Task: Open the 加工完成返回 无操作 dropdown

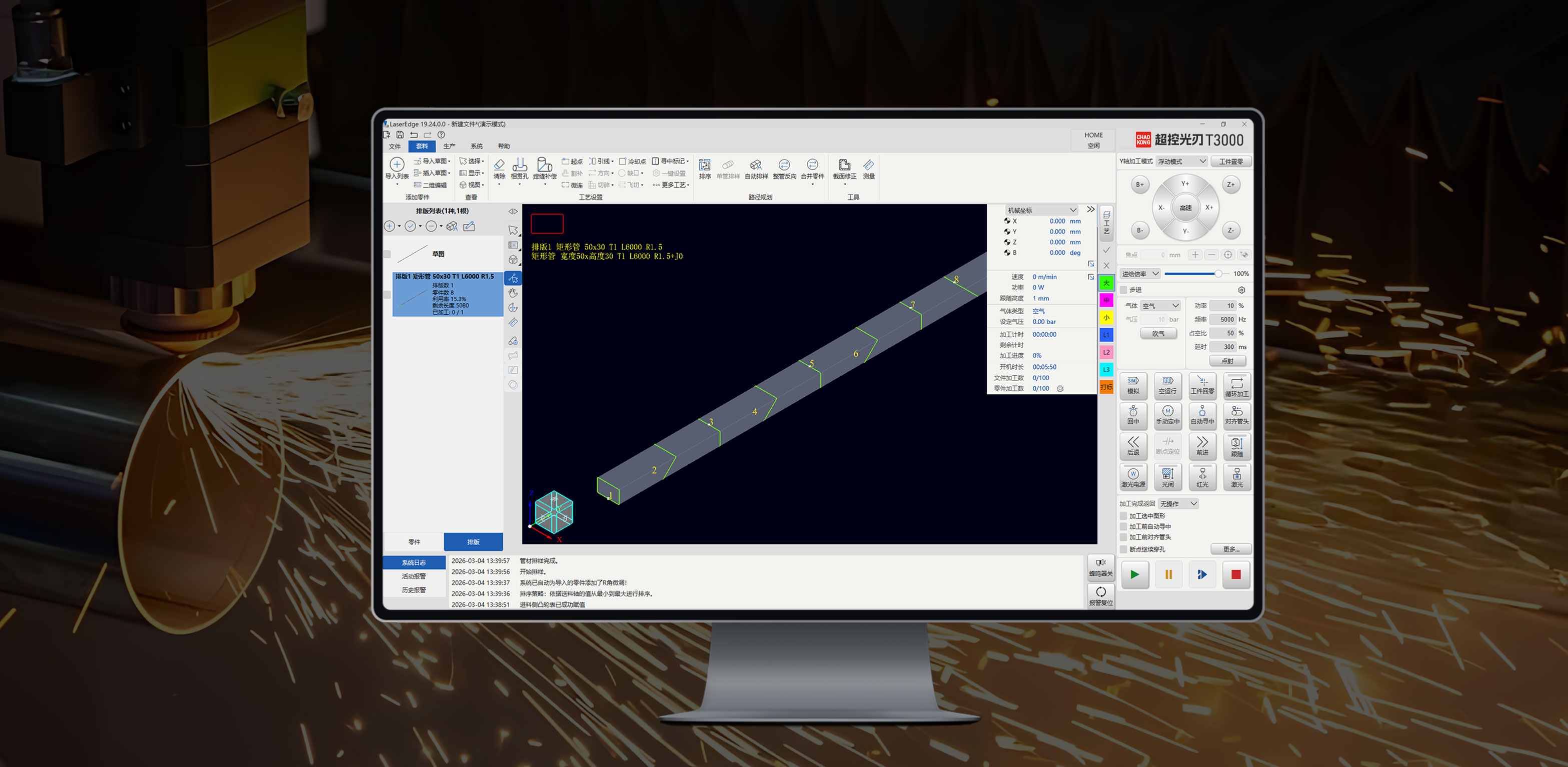Action: tap(1178, 503)
